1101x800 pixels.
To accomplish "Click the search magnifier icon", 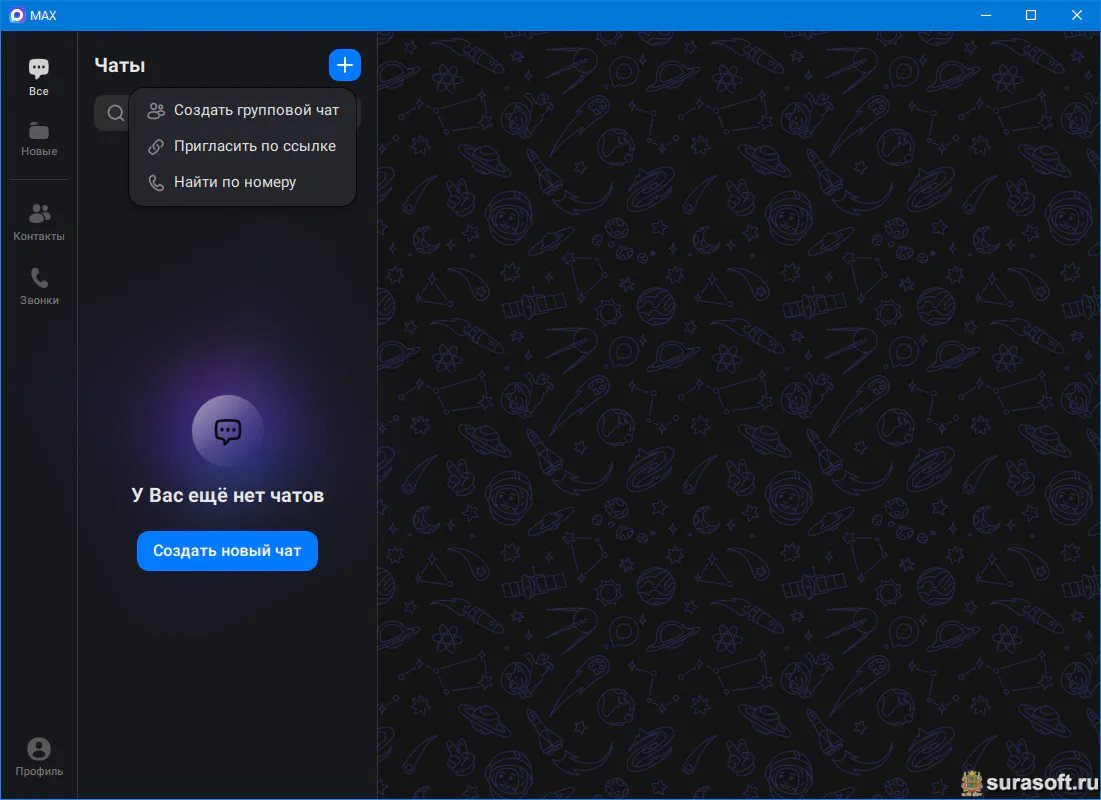I will 116,113.
